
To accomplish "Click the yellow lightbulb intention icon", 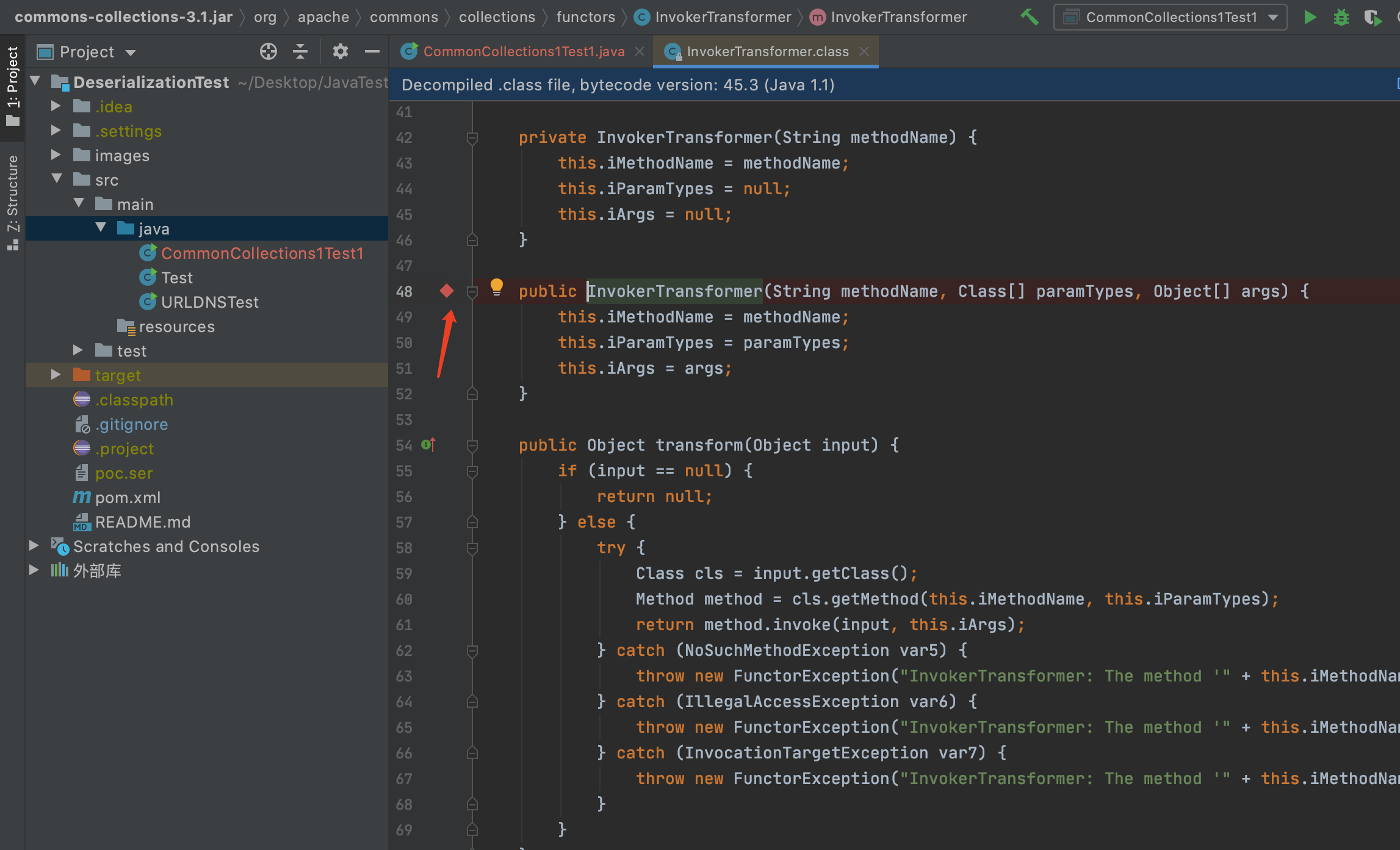I will [x=496, y=286].
